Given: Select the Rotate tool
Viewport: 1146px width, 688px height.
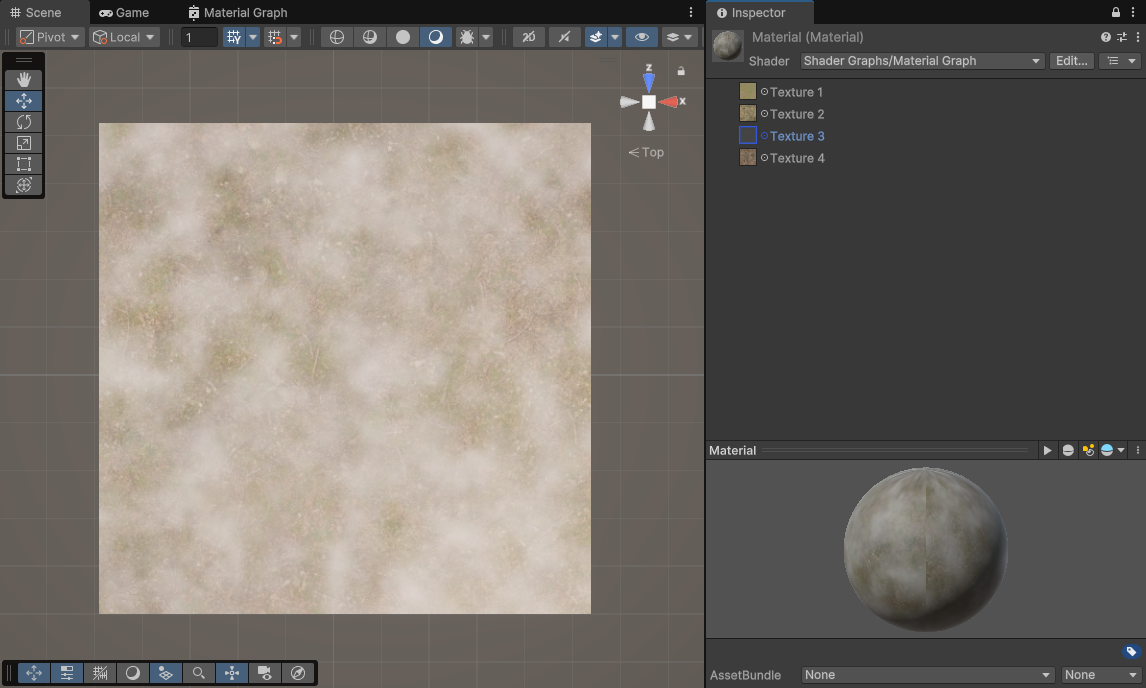Looking at the screenshot, I should (24, 122).
